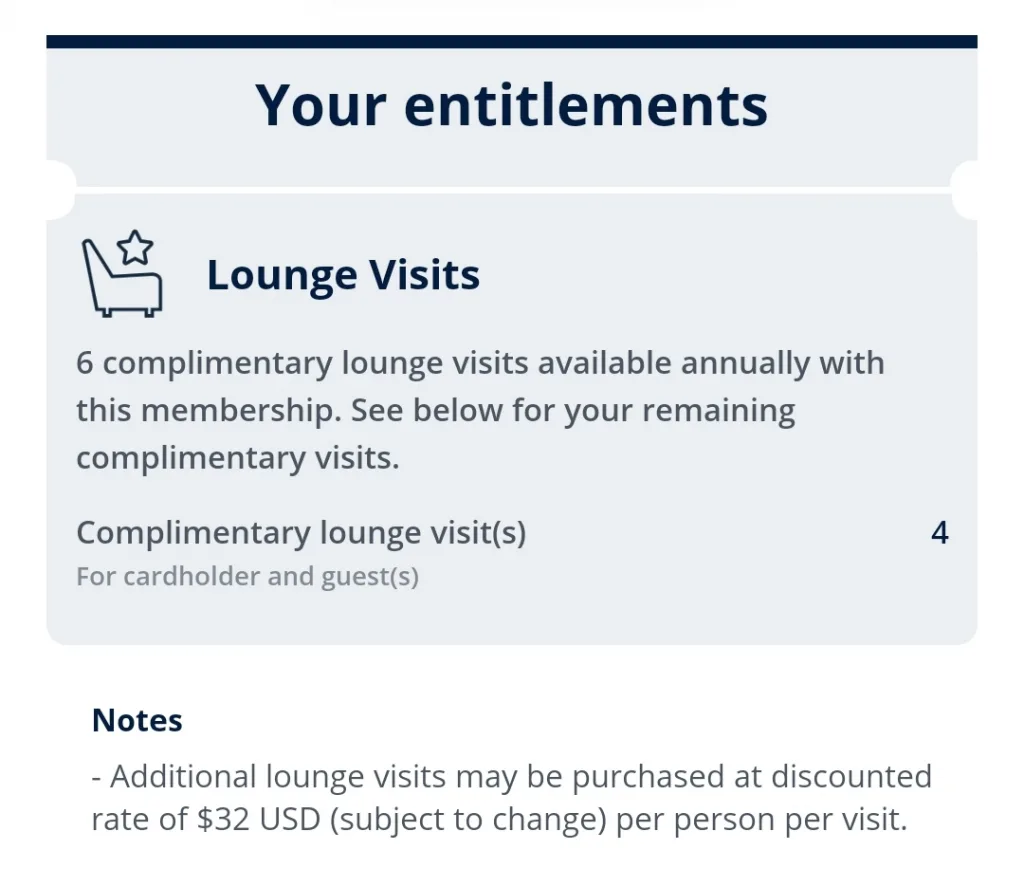The width and height of the screenshot is (1024, 887).
Task: Click the "Notes" heading
Action: click(137, 720)
